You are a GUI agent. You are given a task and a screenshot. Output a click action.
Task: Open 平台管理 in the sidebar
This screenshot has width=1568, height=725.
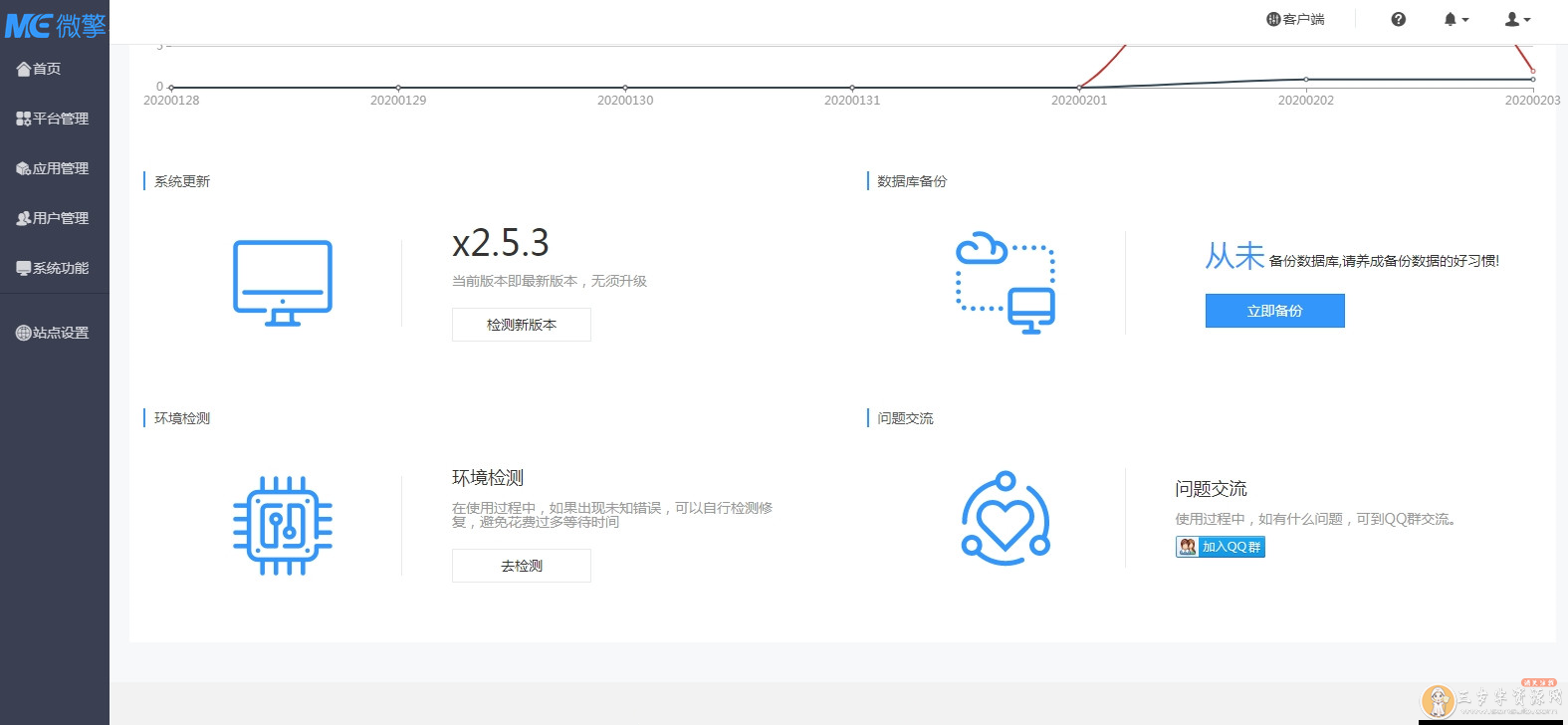(53, 119)
